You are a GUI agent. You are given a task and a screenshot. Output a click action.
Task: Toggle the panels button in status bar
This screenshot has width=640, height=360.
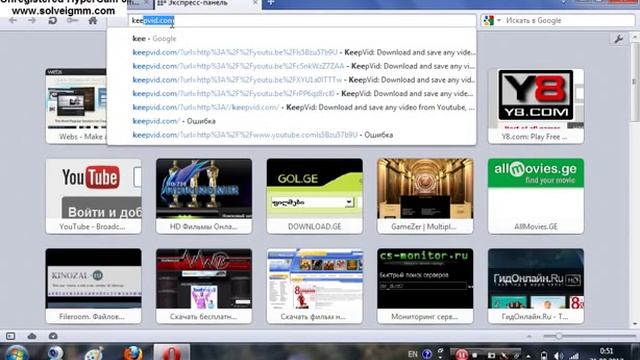pos(11,336)
